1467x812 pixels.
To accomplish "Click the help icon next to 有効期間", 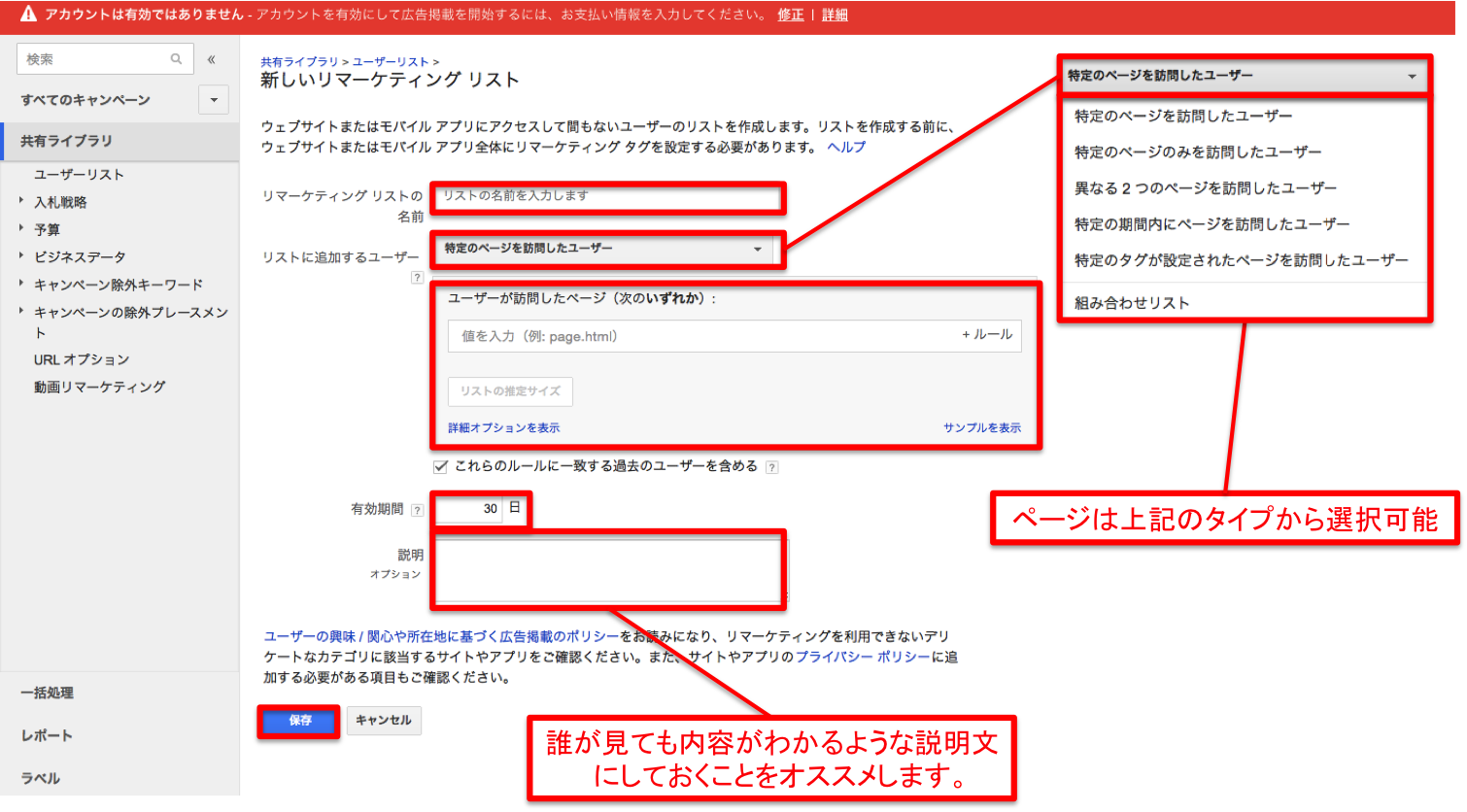I will click(x=418, y=509).
